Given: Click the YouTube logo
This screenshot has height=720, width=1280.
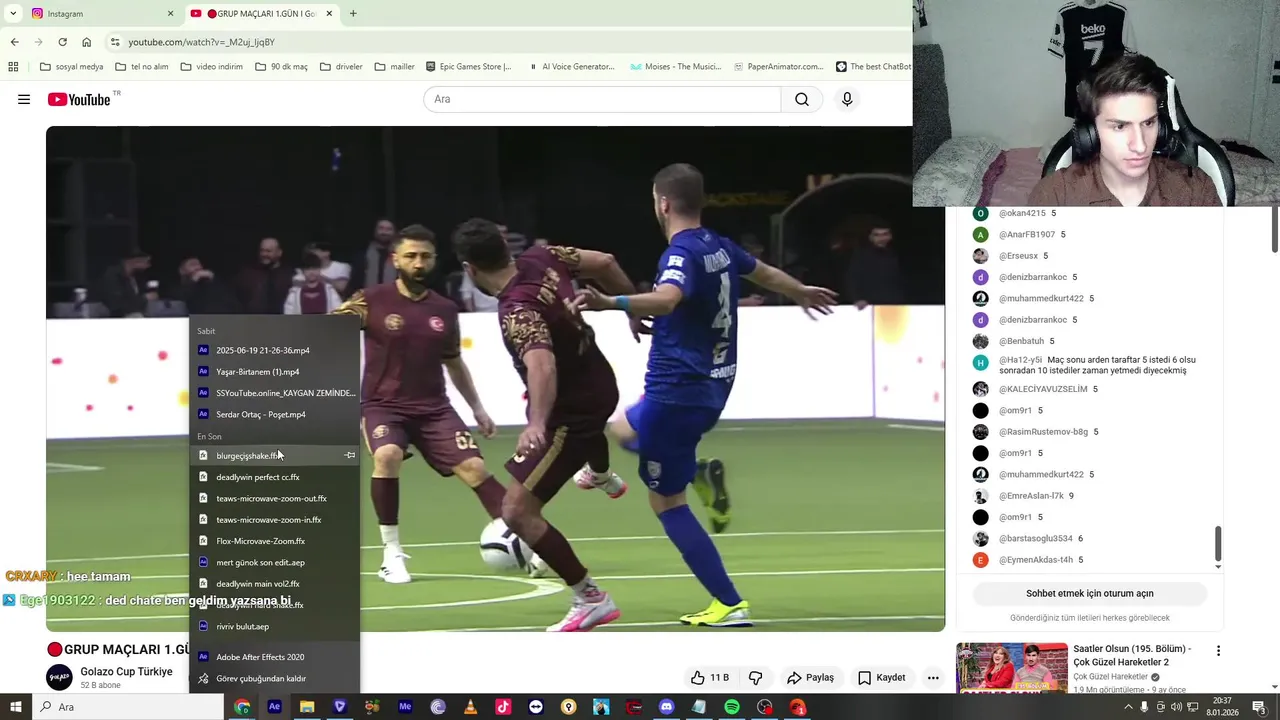Looking at the screenshot, I should 78,99.
